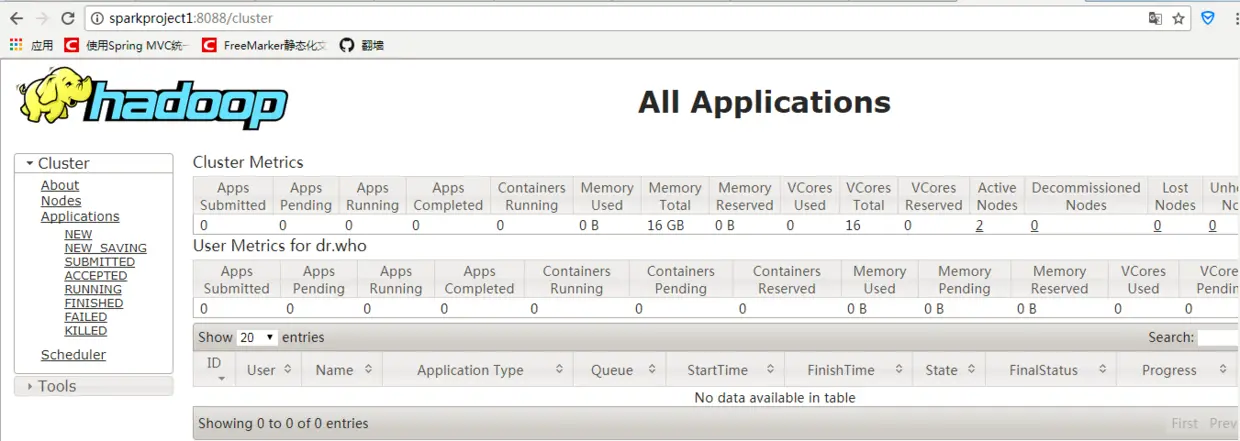Sort table by User column
The width and height of the screenshot is (1240, 441).
point(269,370)
